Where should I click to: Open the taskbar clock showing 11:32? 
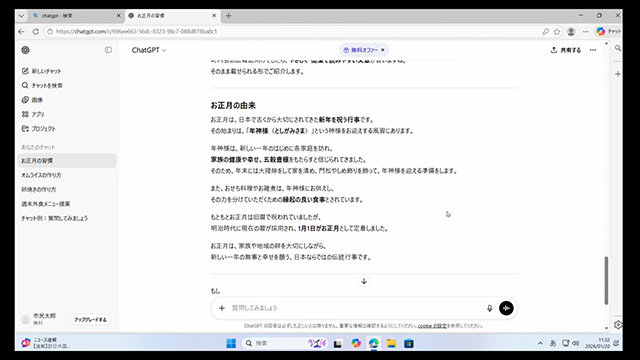[598, 343]
